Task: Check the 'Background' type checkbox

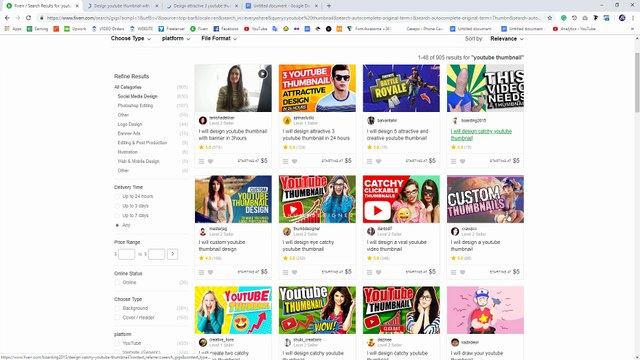Action: (117, 308)
